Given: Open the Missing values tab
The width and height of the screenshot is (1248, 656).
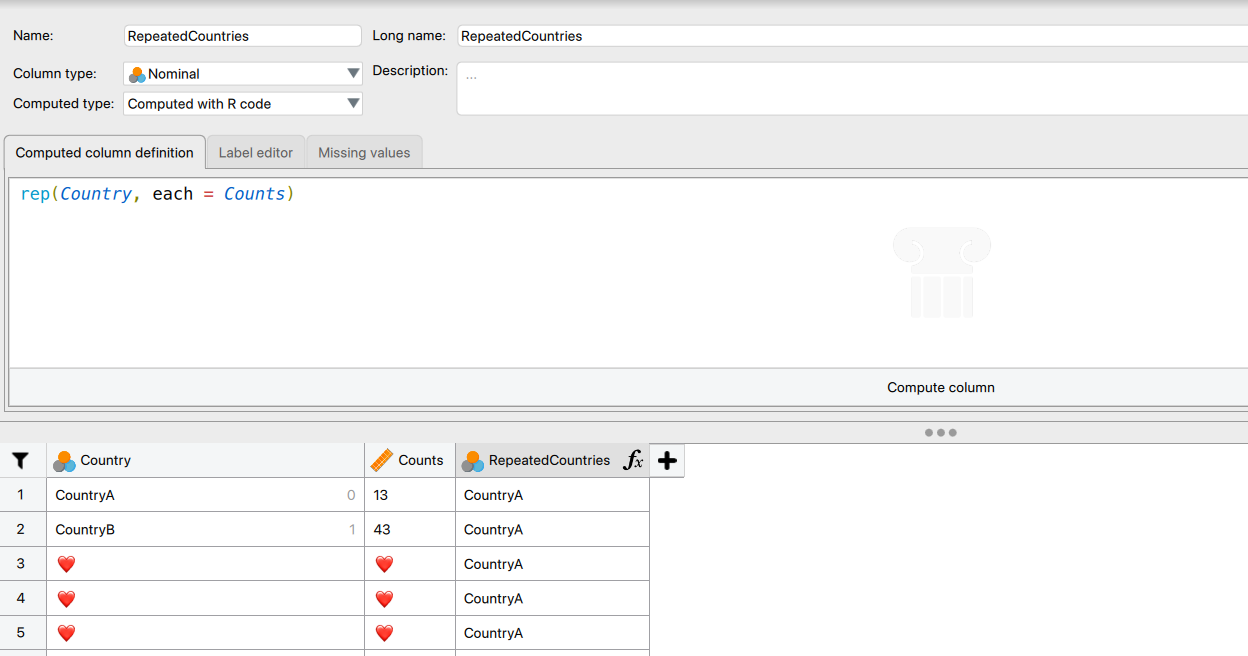Looking at the screenshot, I should point(364,153).
